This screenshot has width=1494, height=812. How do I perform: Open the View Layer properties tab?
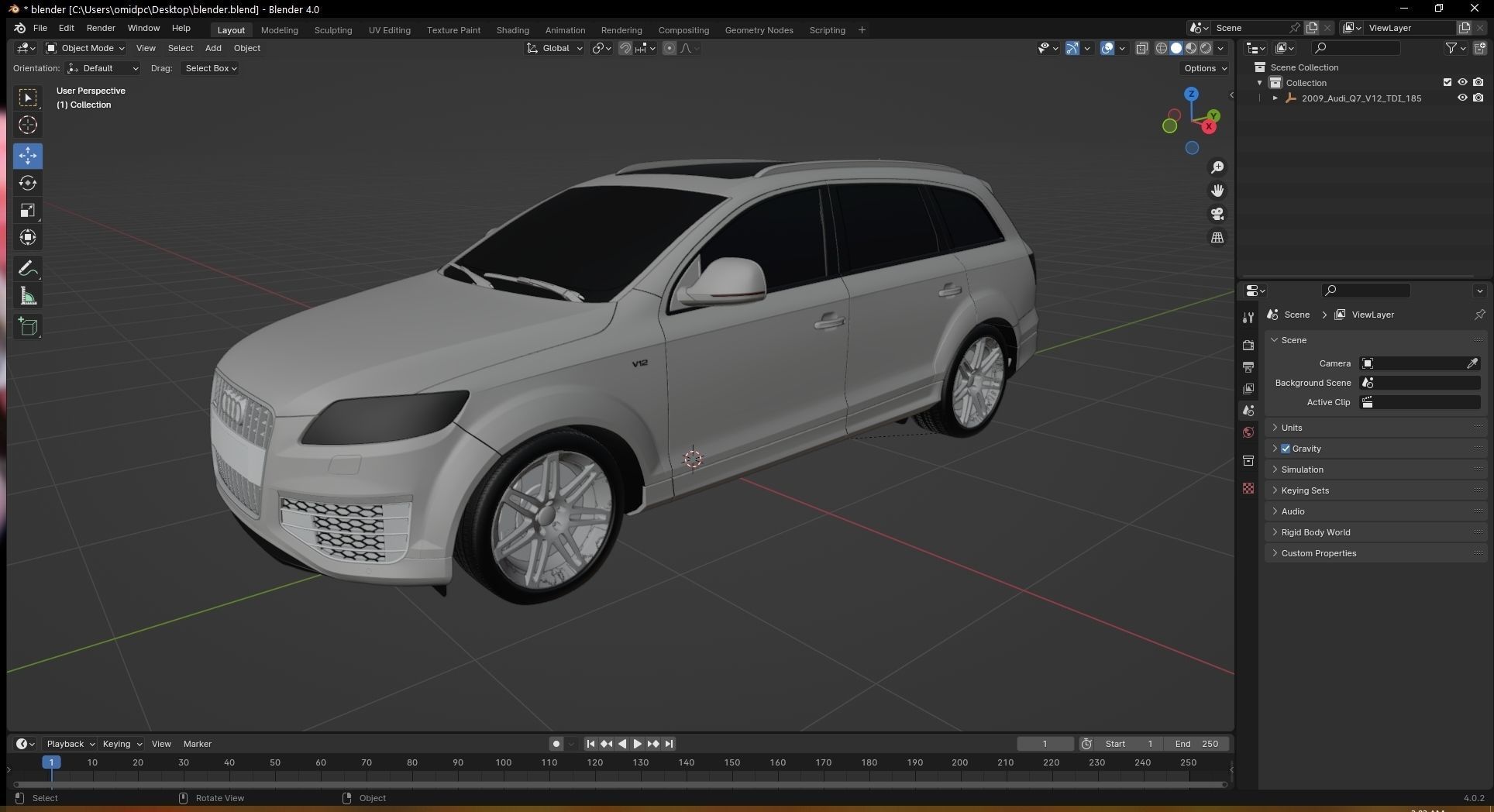tap(1248, 388)
